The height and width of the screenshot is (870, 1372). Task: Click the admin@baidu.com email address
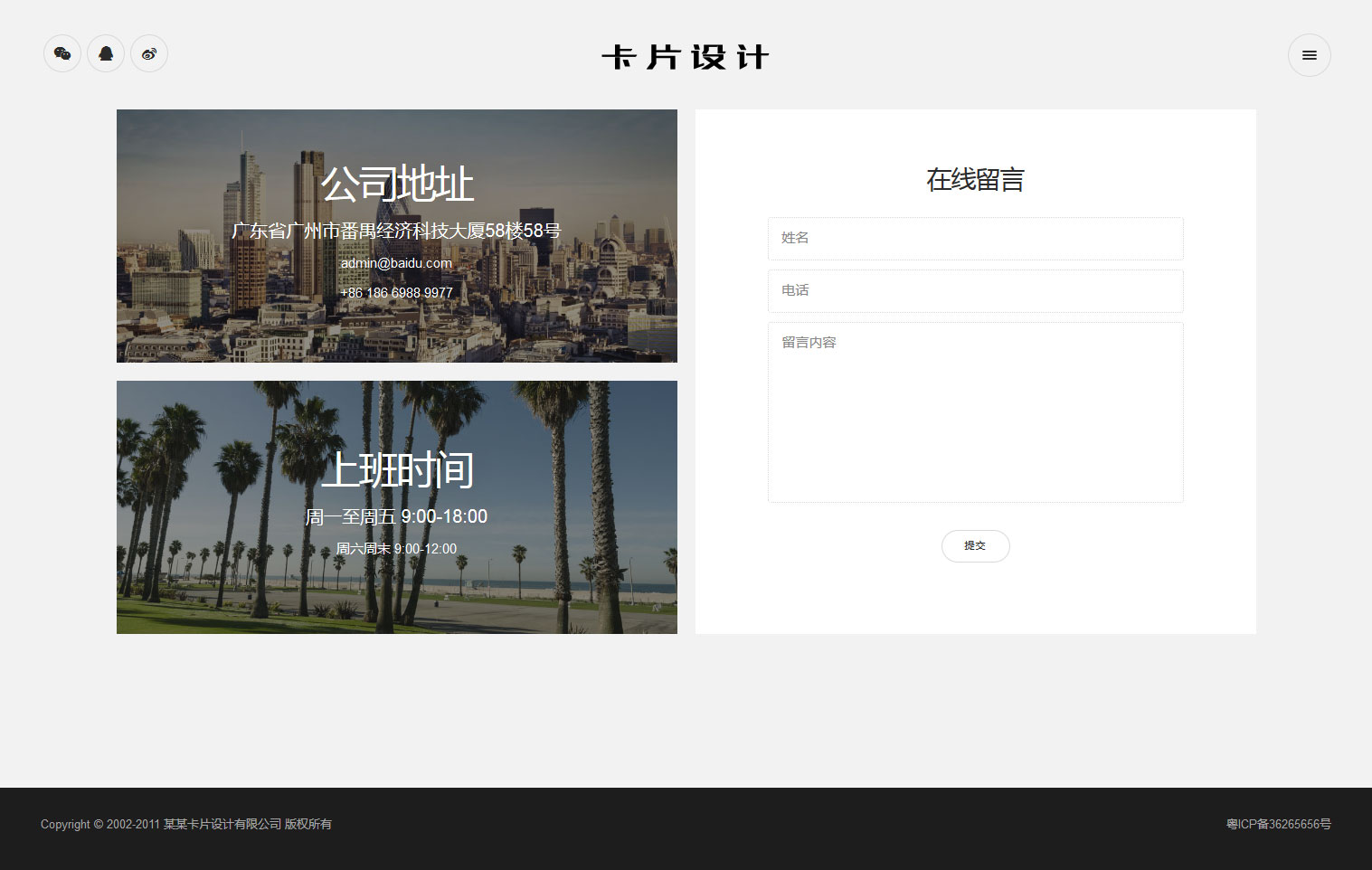[x=396, y=263]
